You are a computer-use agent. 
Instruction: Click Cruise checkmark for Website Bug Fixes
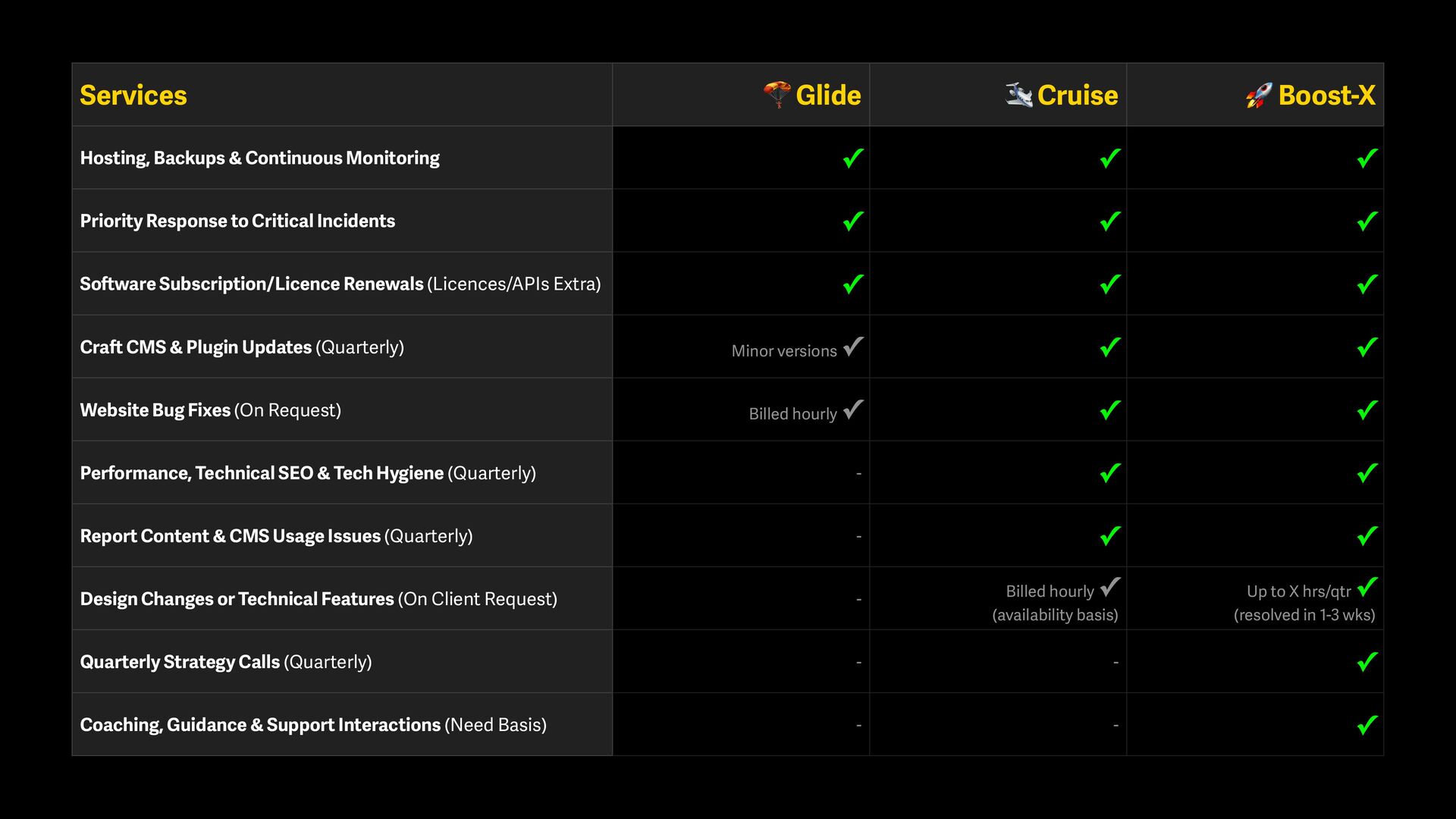point(1110,409)
